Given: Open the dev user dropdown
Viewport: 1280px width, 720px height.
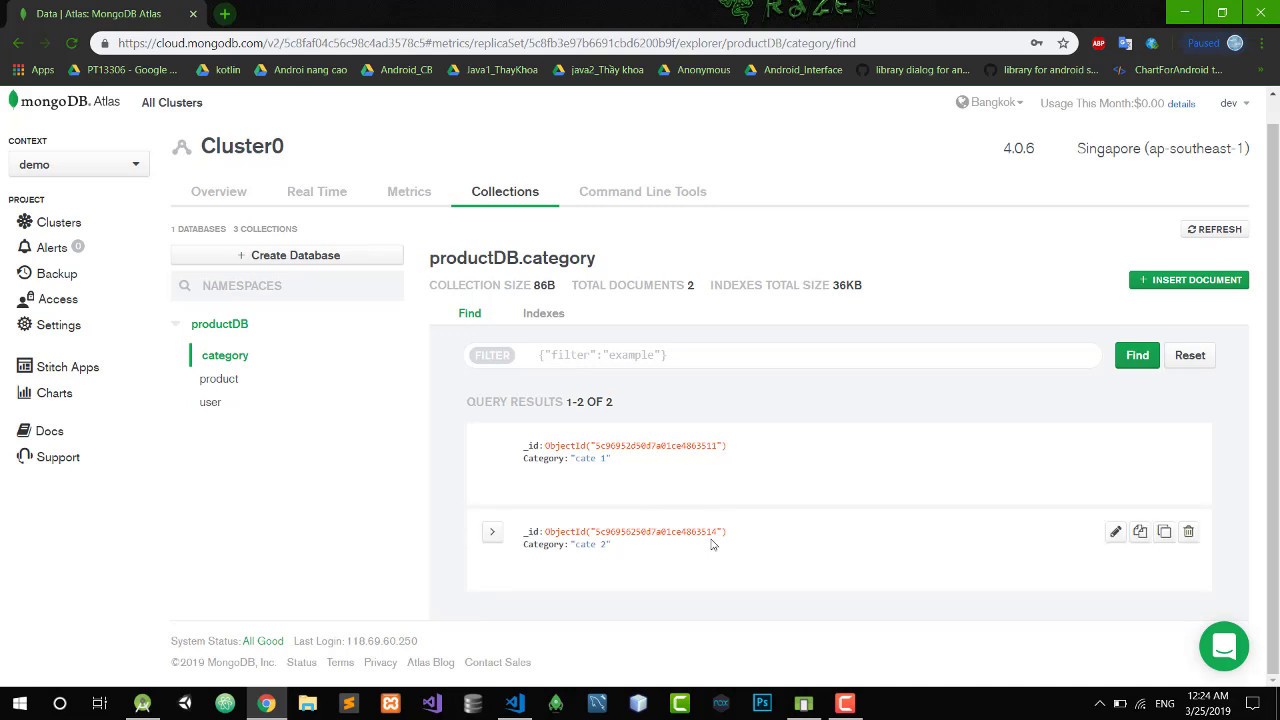Looking at the screenshot, I should pyautogui.click(x=1235, y=103).
